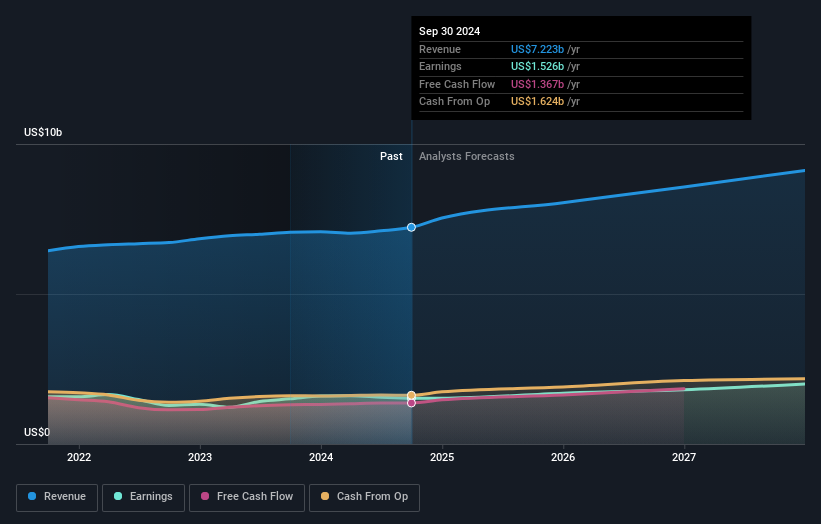Toggle the Revenue legend button
This screenshot has width=821, height=524.
(x=57, y=497)
